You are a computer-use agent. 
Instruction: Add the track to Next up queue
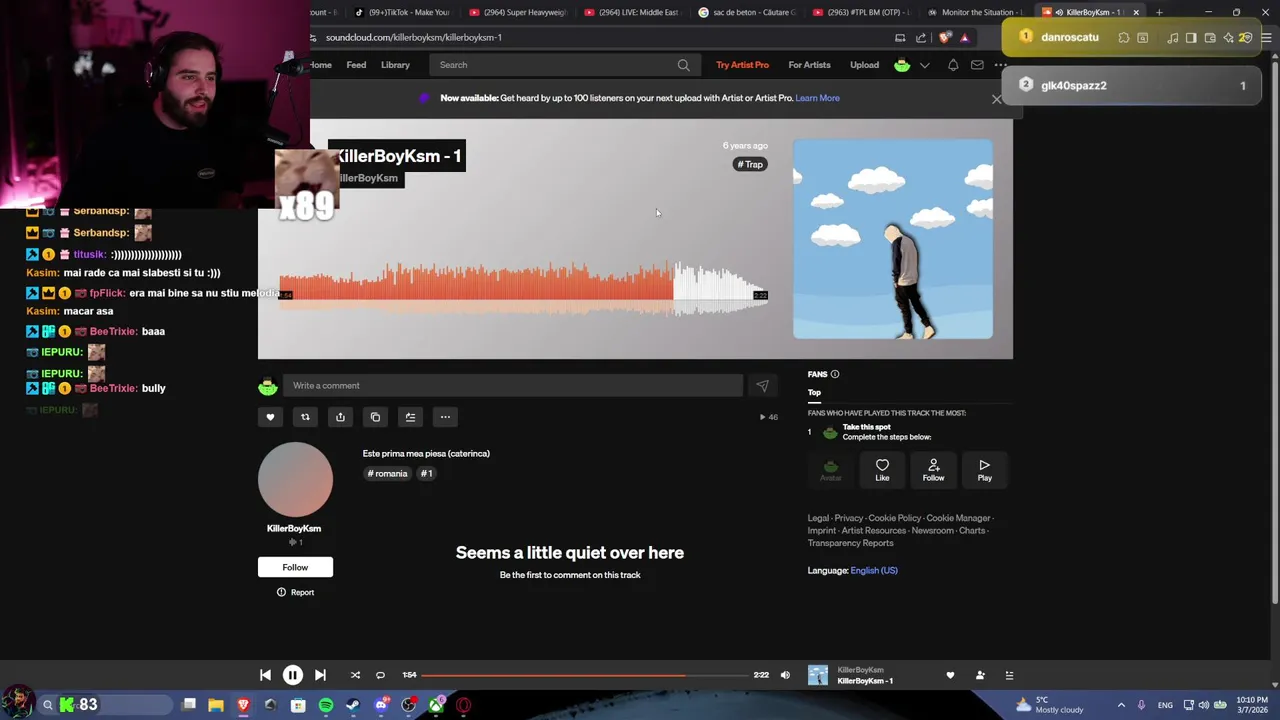410,417
